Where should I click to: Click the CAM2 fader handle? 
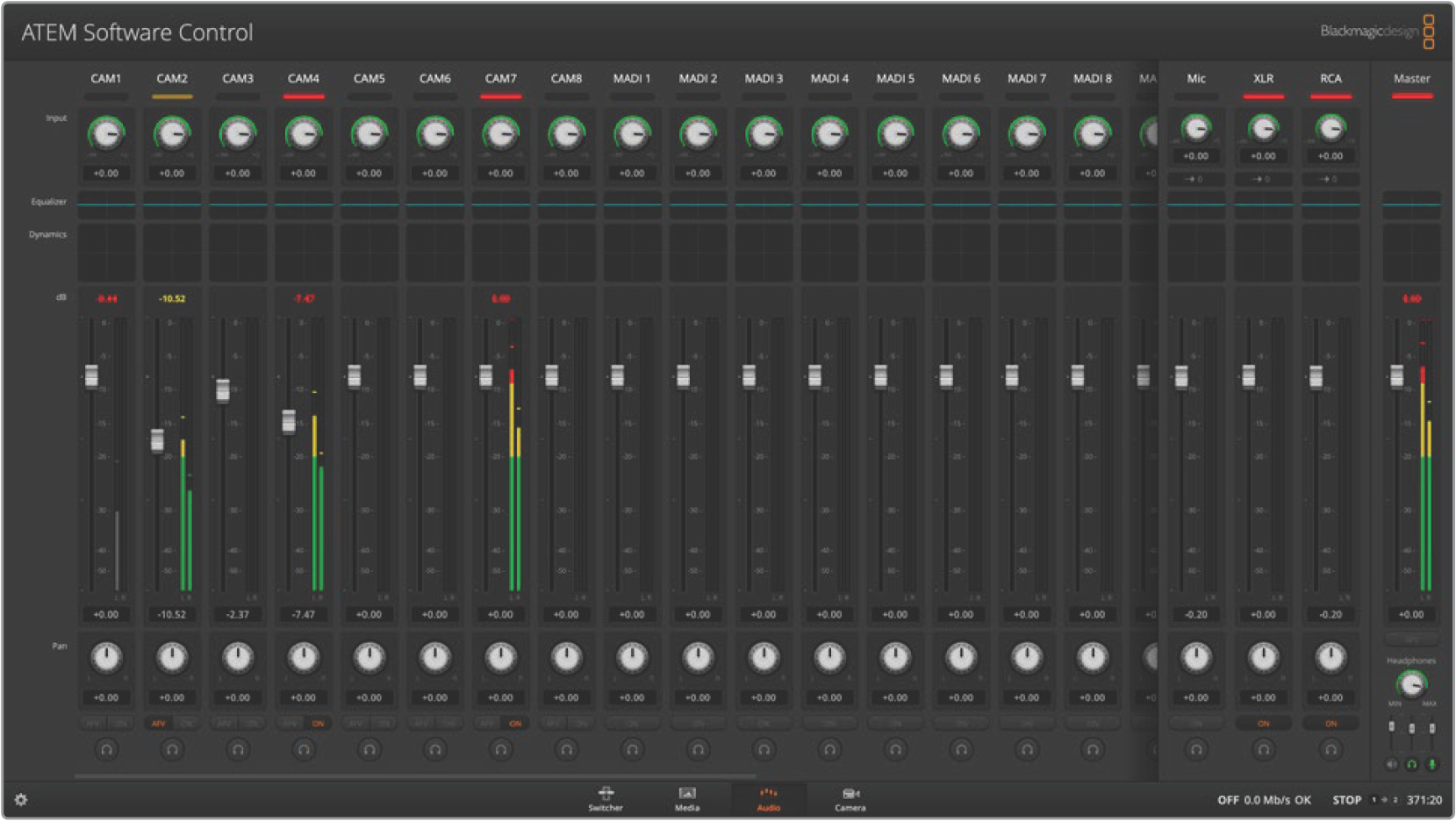click(157, 439)
